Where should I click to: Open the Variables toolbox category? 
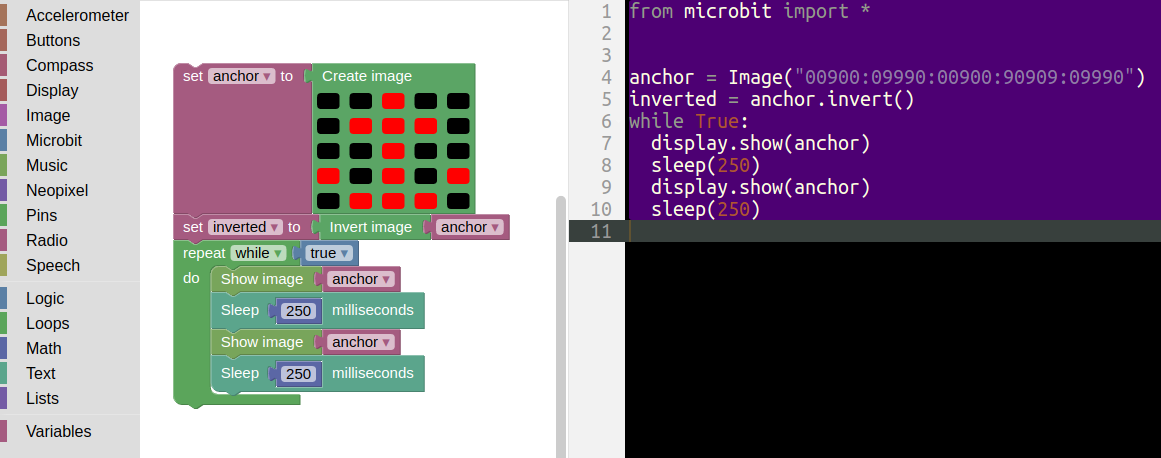58,432
